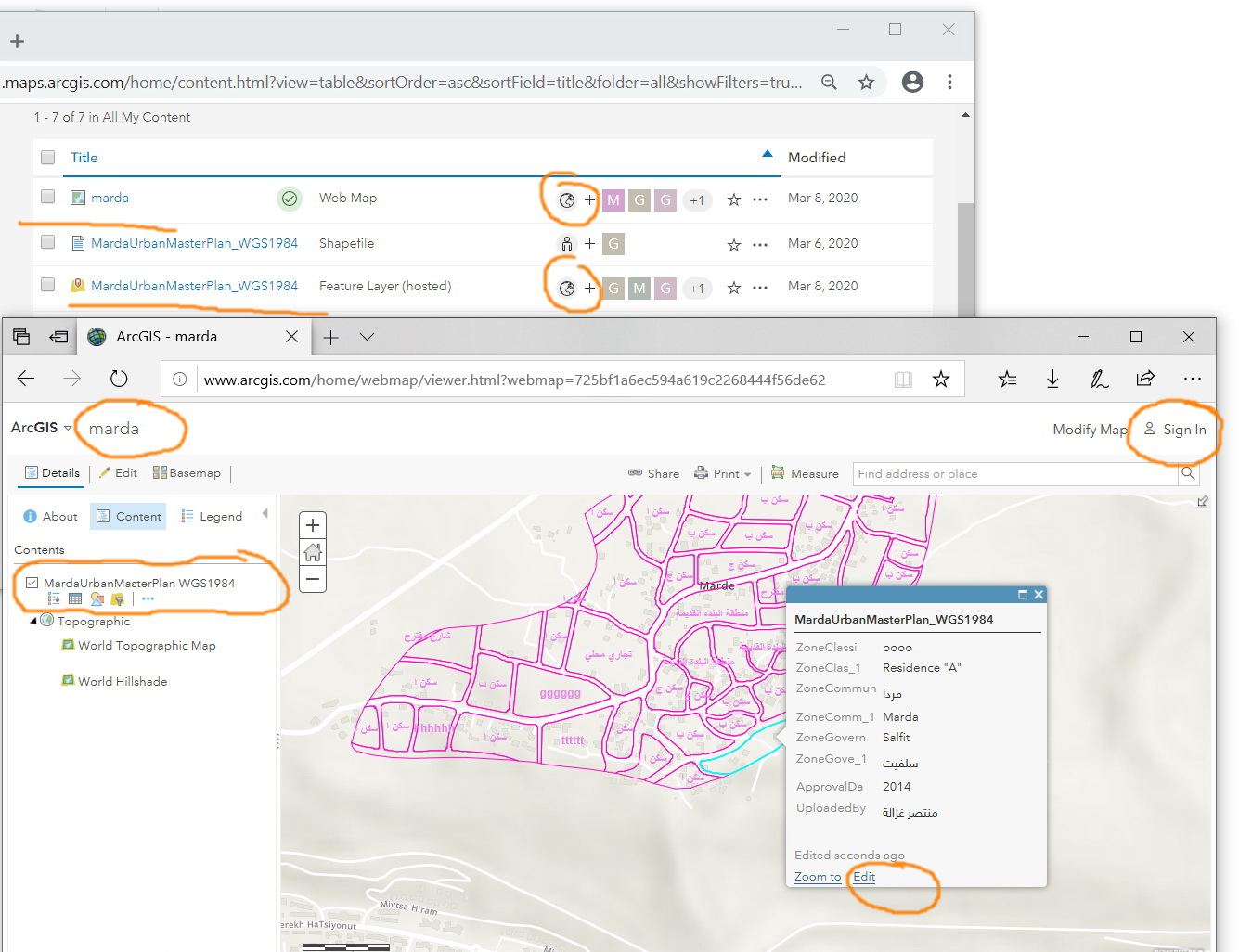Favorite the marda Web Map with star
The width and height of the screenshot is (1239, 952).
pos(733,199)
